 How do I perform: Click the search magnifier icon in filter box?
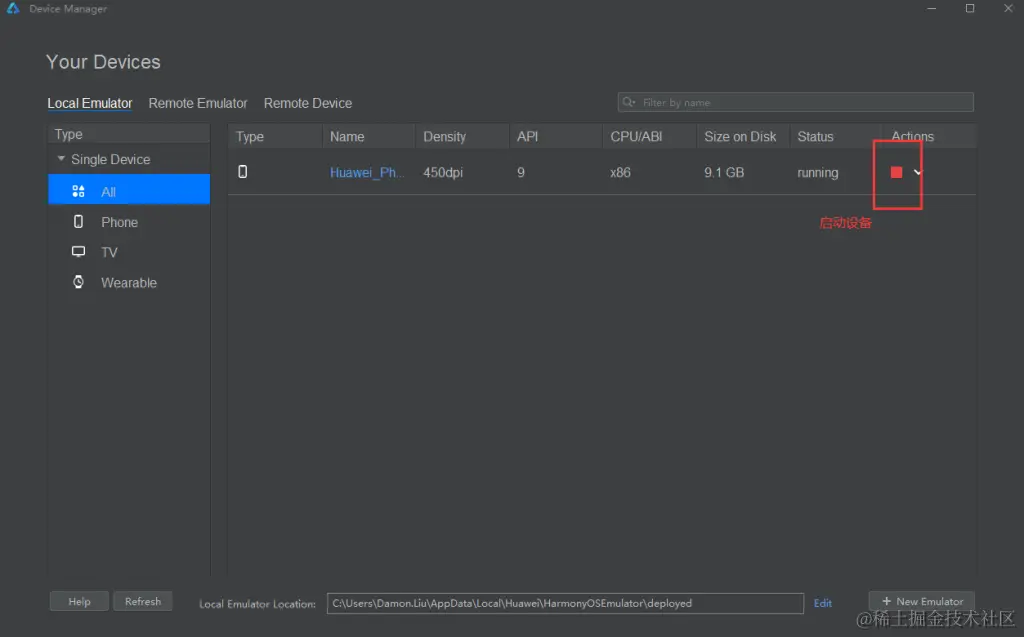click(628, 102)
